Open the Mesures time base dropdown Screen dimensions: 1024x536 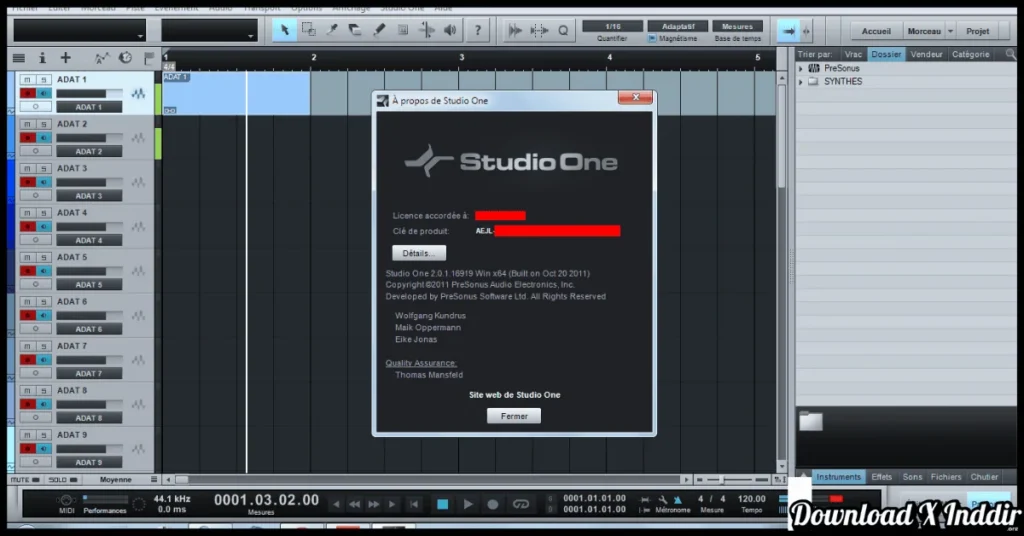(x=737, y=26)
